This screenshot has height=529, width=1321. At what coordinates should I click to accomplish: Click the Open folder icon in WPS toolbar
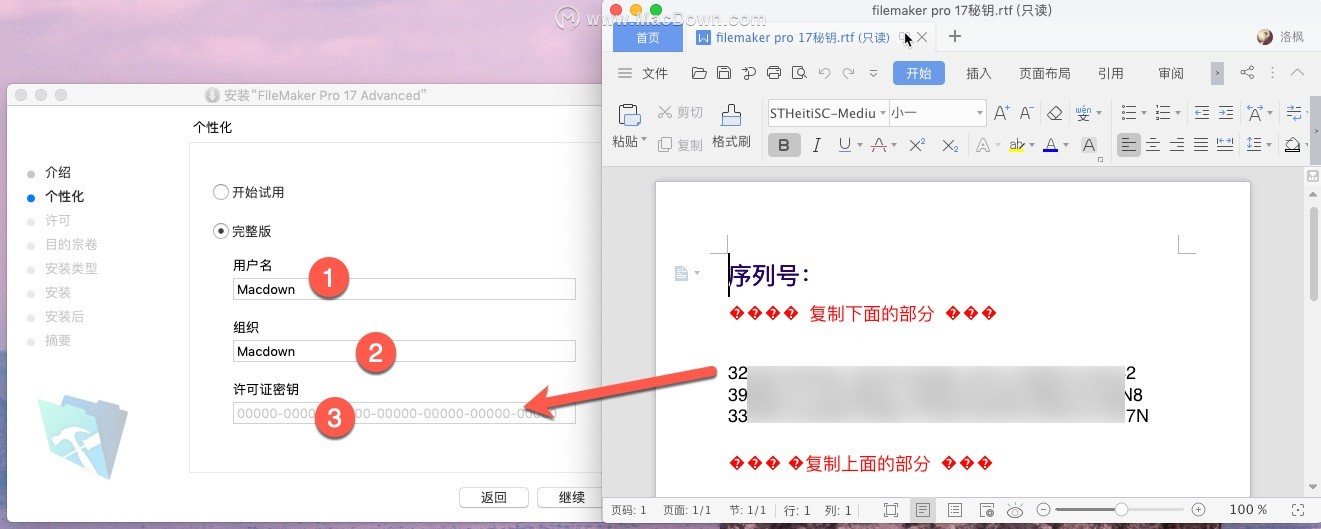pyautogui.click(x=699, y=73)
